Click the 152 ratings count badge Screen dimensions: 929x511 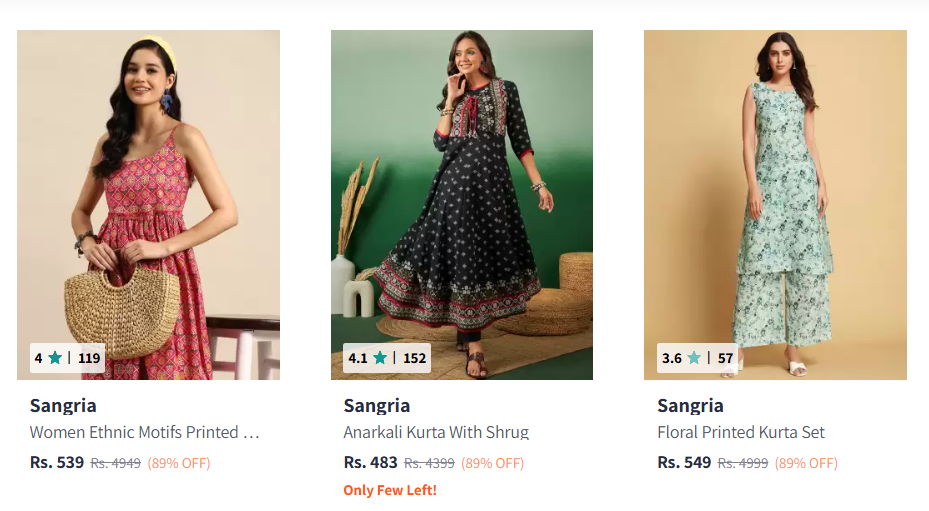(x=415, y=358)
